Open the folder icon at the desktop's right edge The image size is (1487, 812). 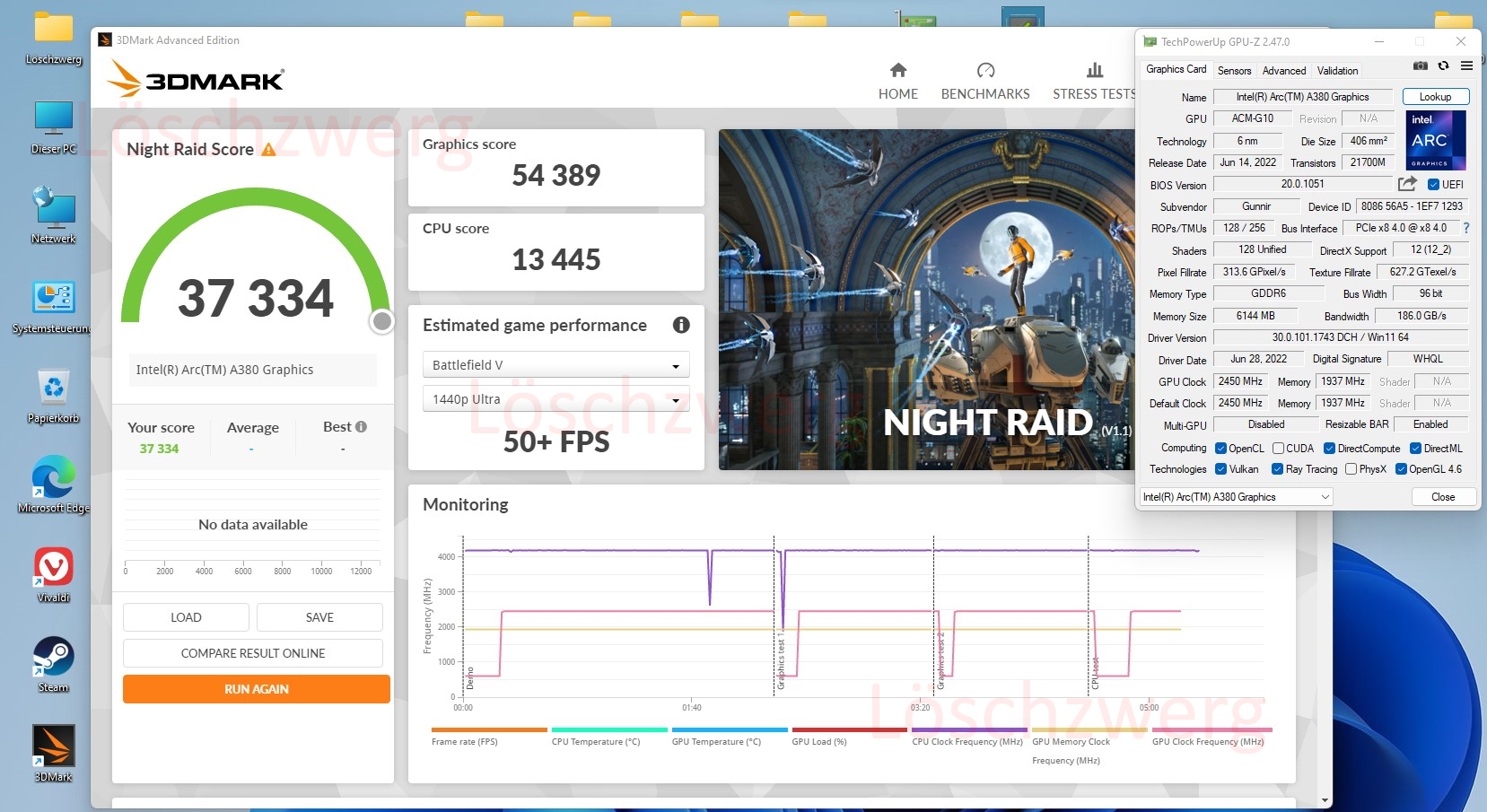1453,20
